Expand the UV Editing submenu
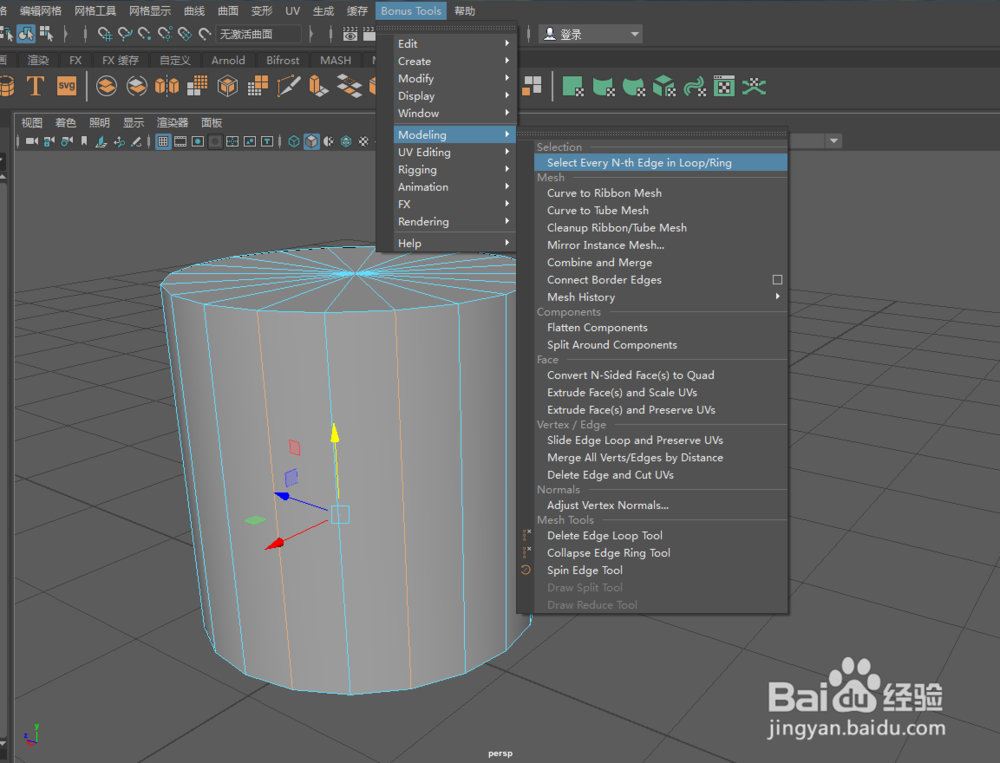This screenshot has height=763, width=1000. (x=453, y=152)
